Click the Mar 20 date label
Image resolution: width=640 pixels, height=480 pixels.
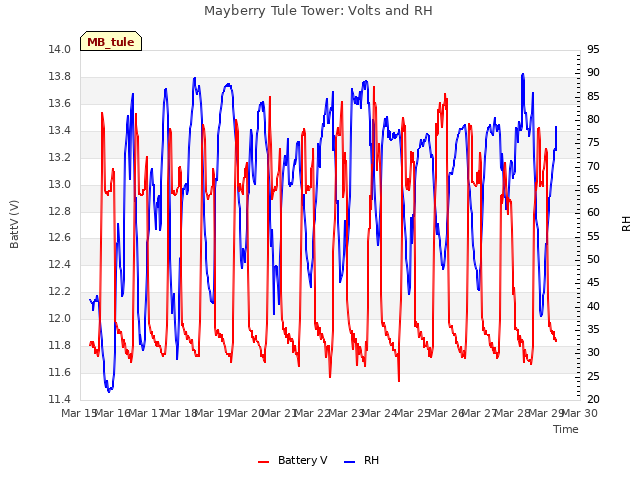click(x=246, y=413)
